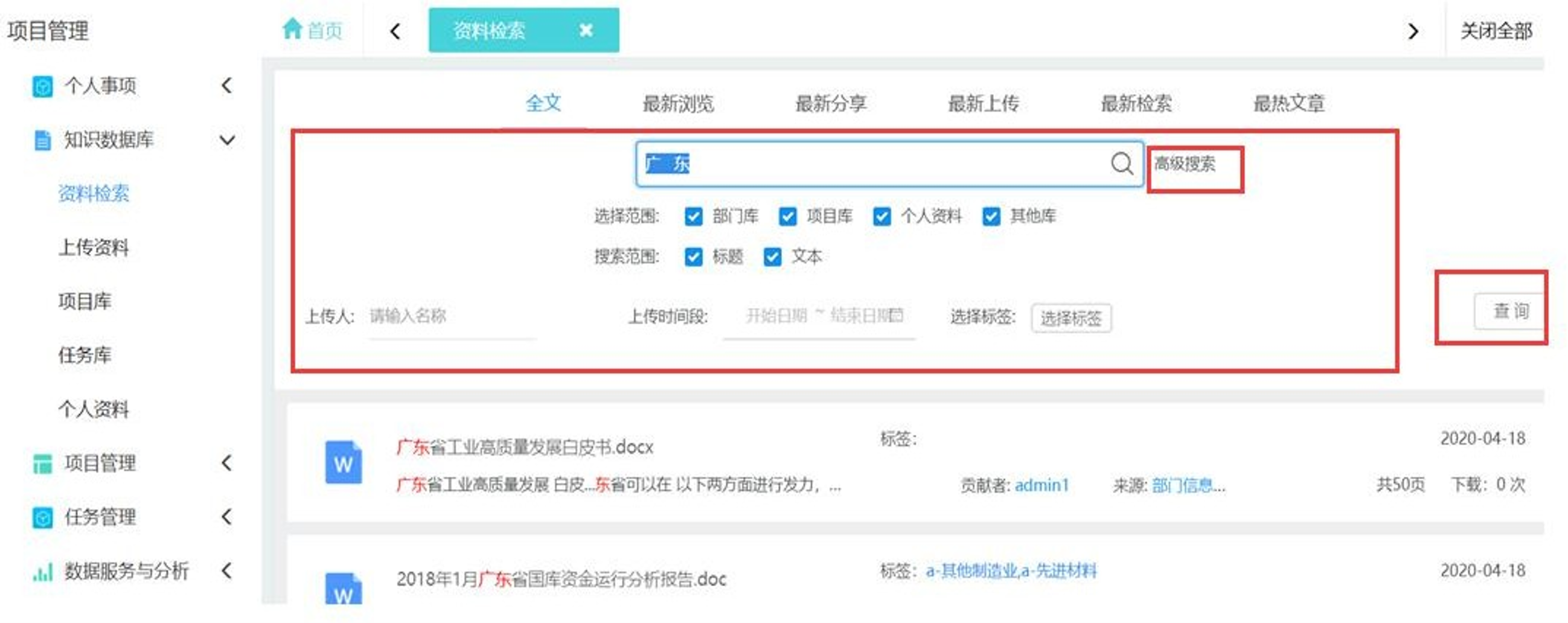1568x623 pixels.
Task: Toggle the 个人资料 scope checkbox
Action: click(x=882, y=217)
